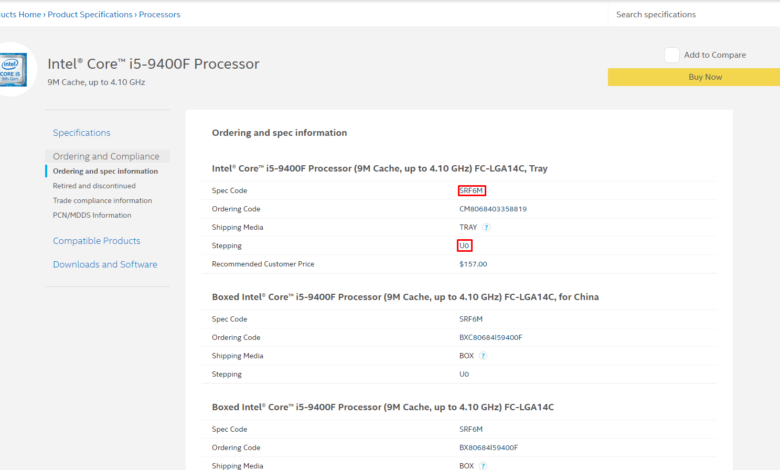
Task: Click Ordering Code BX80684I59400F
Action: coord(488,448)
